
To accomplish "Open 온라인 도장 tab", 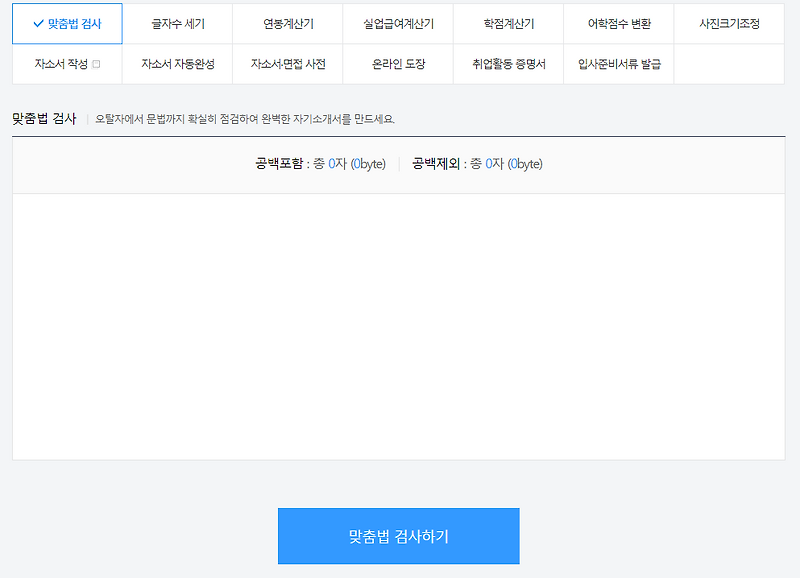I will tap(398, 64).
